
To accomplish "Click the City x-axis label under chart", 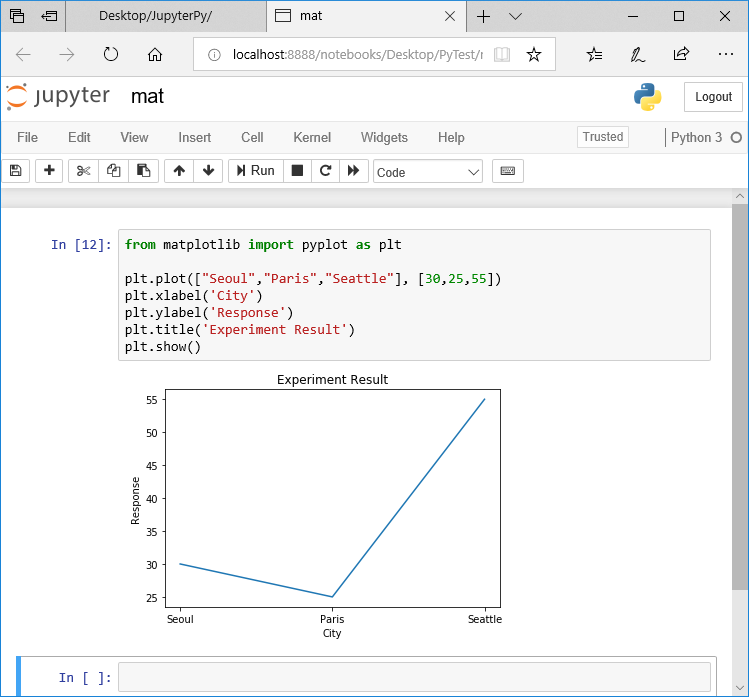I will coord(332,633).
